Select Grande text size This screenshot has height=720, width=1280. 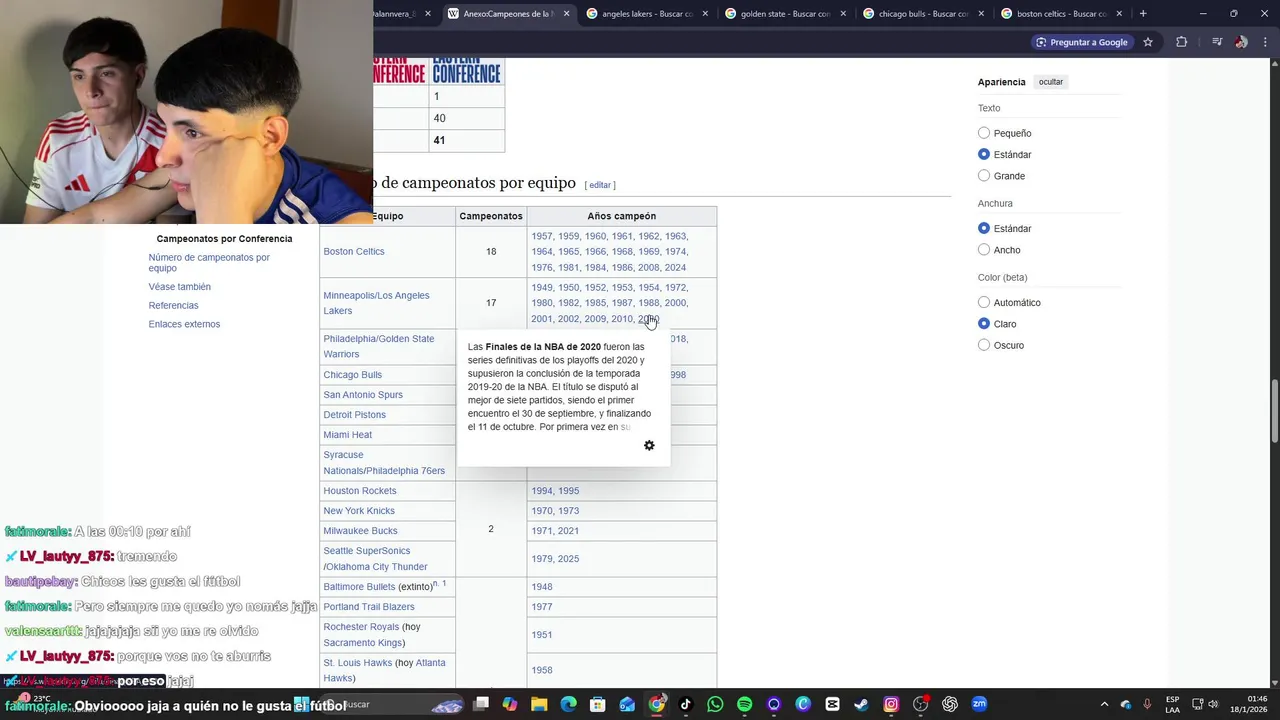(984, 176)
